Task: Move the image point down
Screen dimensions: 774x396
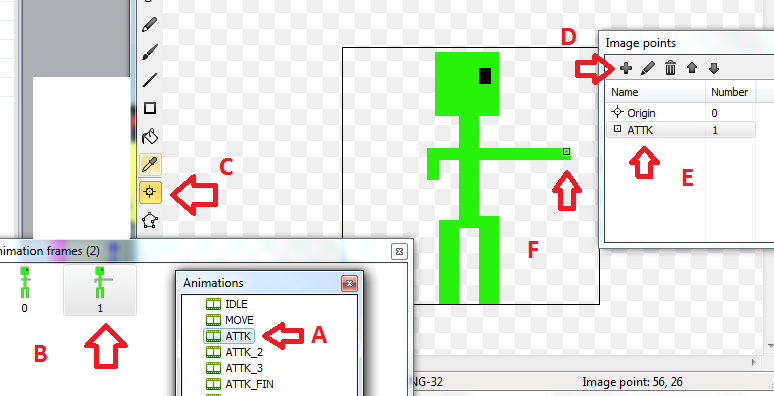Action: coord(714,68)
